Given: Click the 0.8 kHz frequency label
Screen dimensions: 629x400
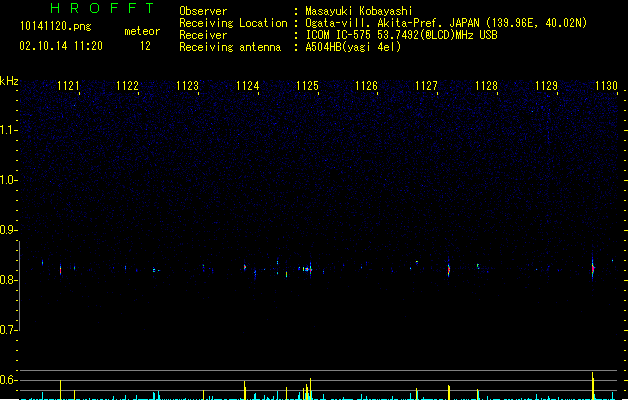Looking at the screenshot, I should coord(8,280).
